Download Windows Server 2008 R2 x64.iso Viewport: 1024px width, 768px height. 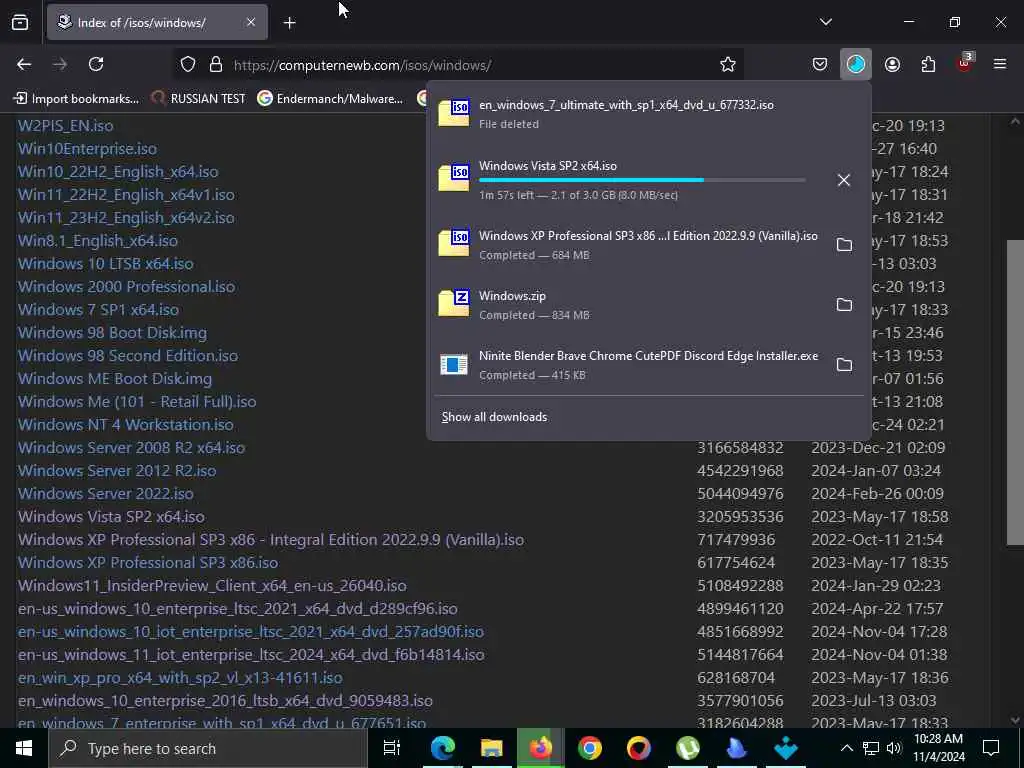[131, 447]
